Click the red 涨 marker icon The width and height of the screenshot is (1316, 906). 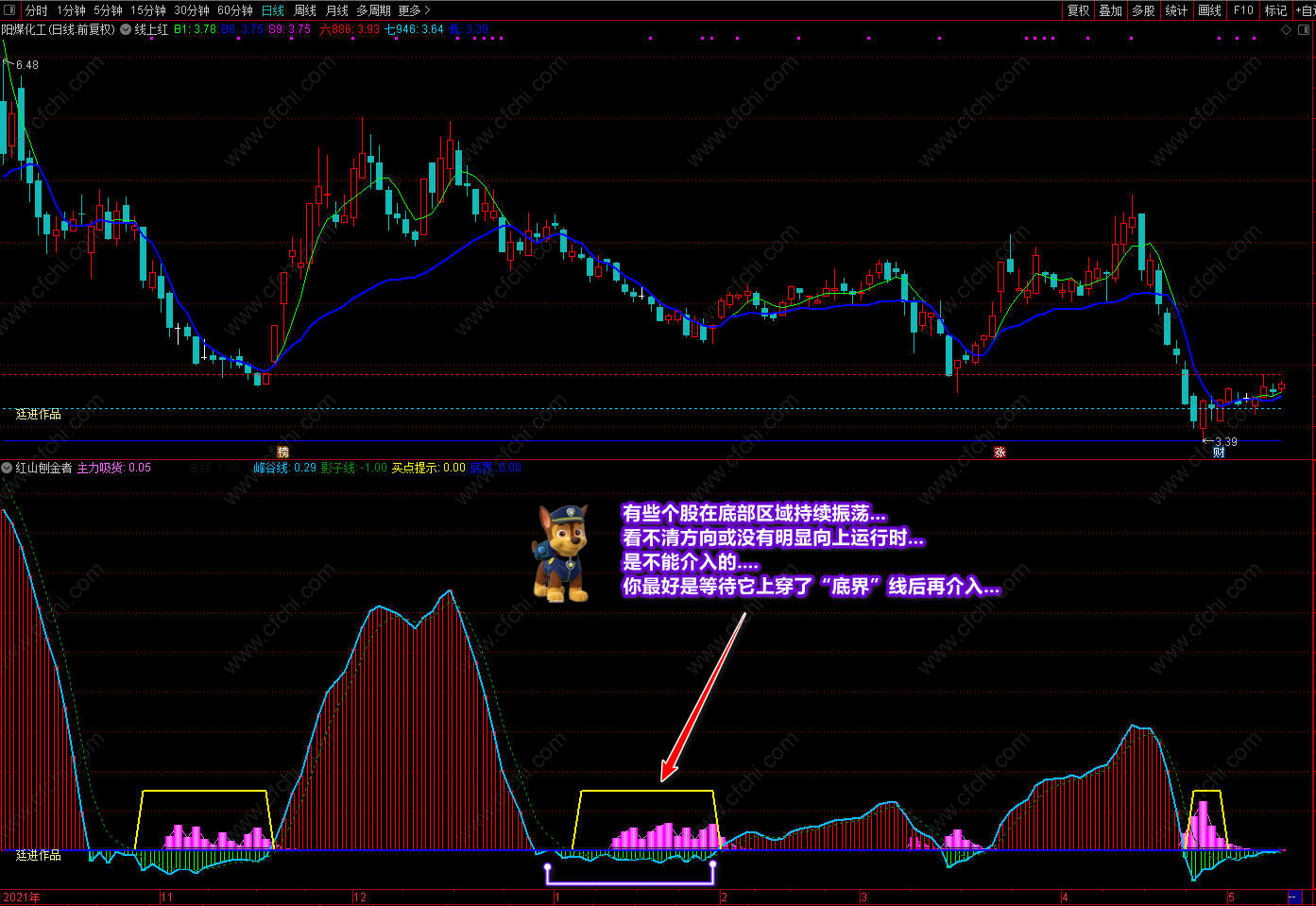point(1000,453)
